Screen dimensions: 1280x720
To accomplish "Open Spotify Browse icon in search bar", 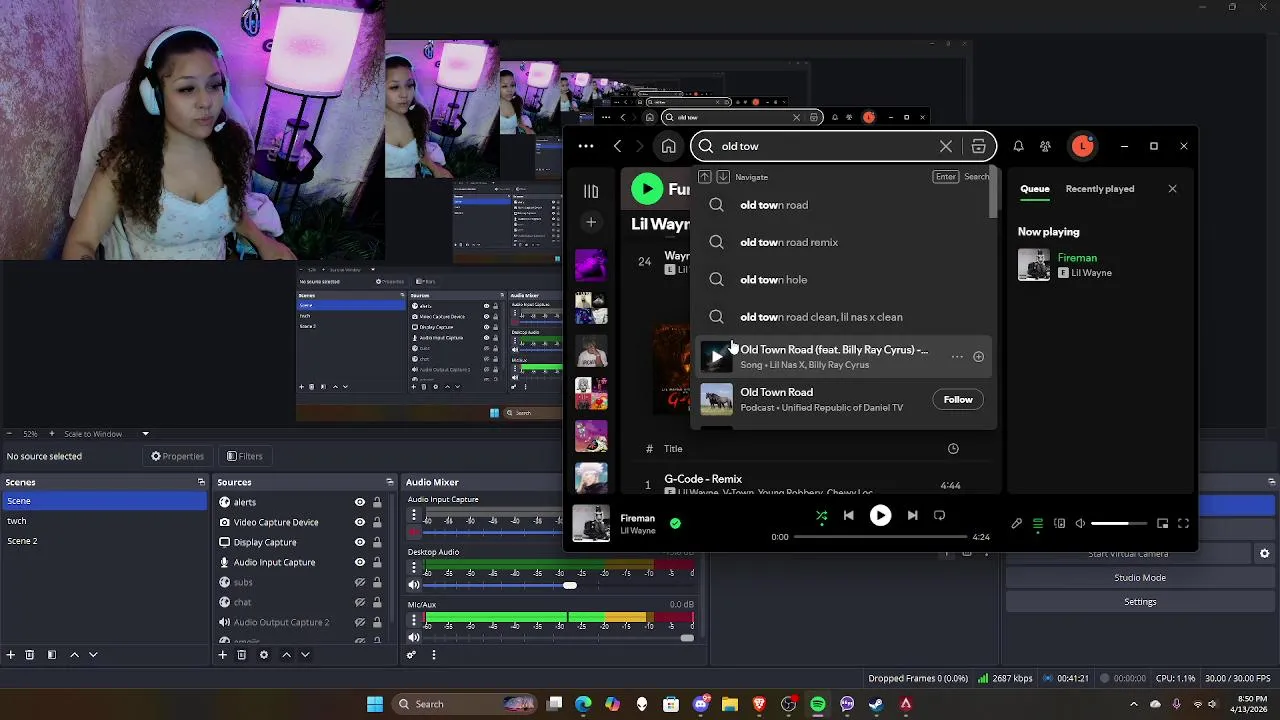I will [978, 146].
